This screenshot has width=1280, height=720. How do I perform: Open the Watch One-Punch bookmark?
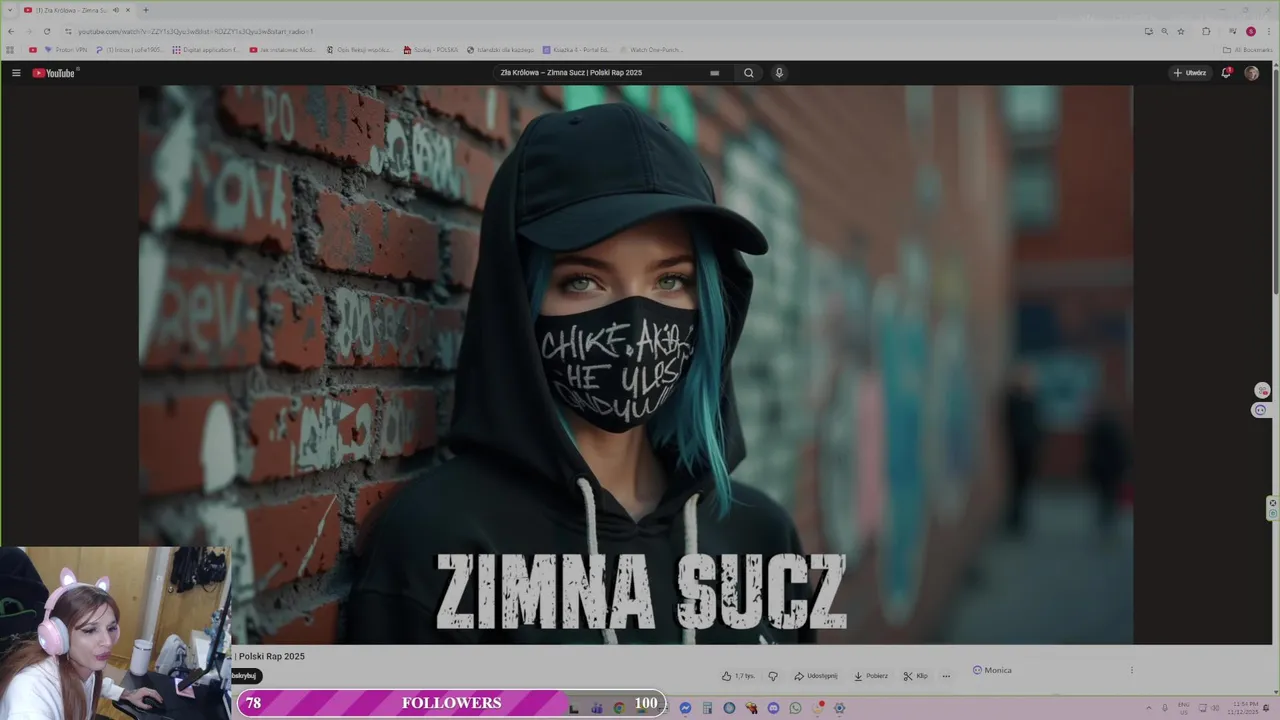(651, 50)
